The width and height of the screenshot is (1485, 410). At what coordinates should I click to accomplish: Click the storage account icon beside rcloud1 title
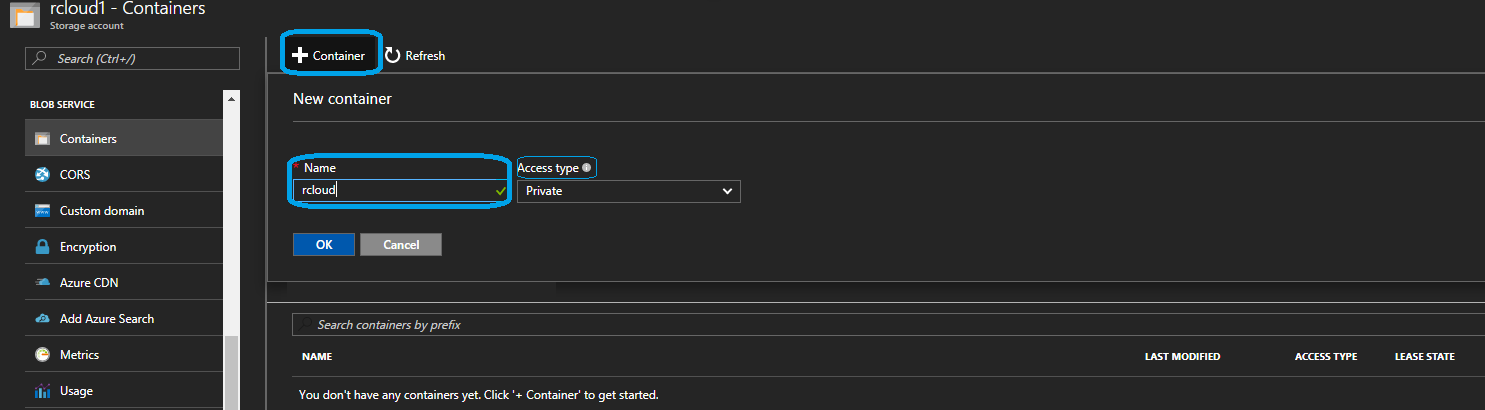pos(24,15)
